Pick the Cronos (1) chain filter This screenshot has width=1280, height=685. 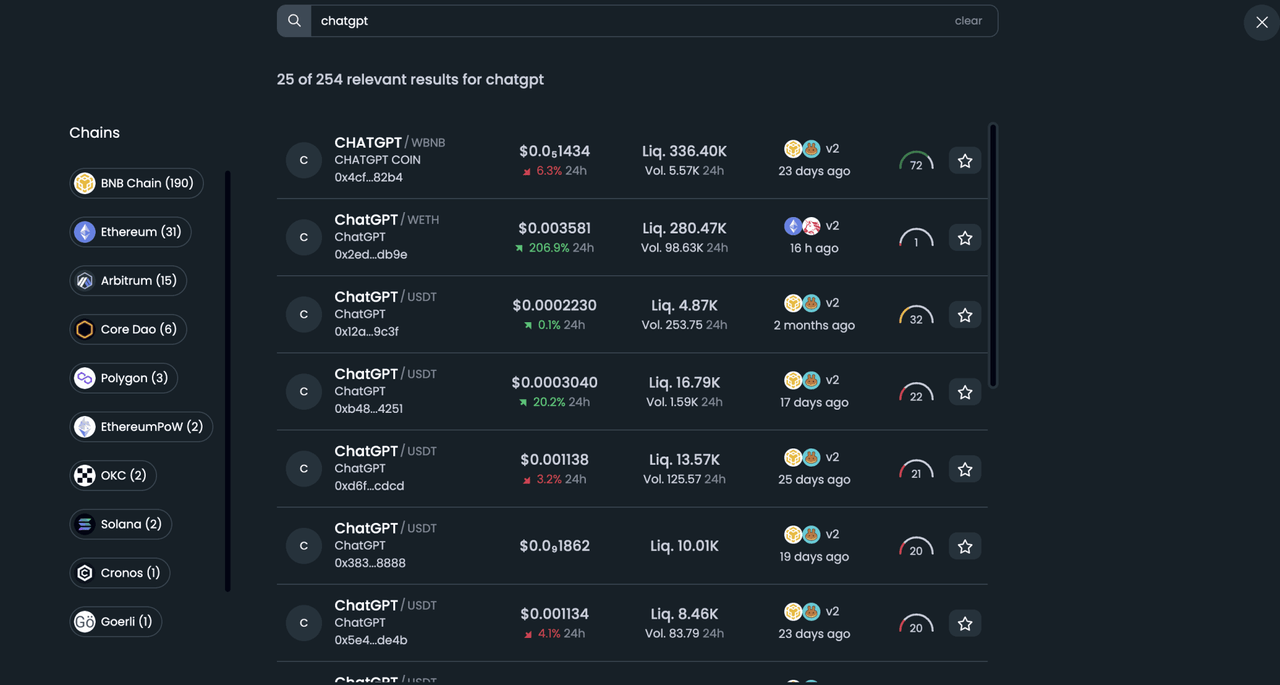click(119, 573)
